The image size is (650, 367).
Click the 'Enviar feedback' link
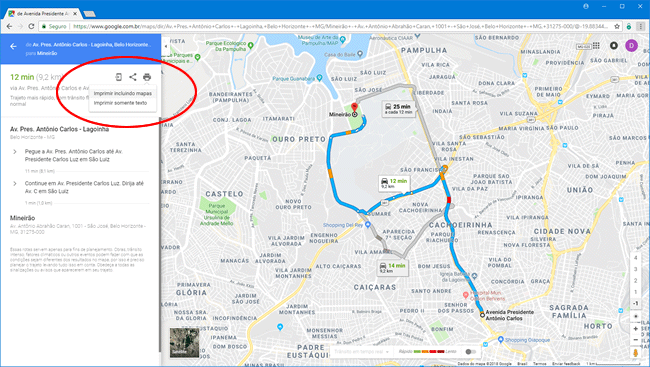click(566, 364)
